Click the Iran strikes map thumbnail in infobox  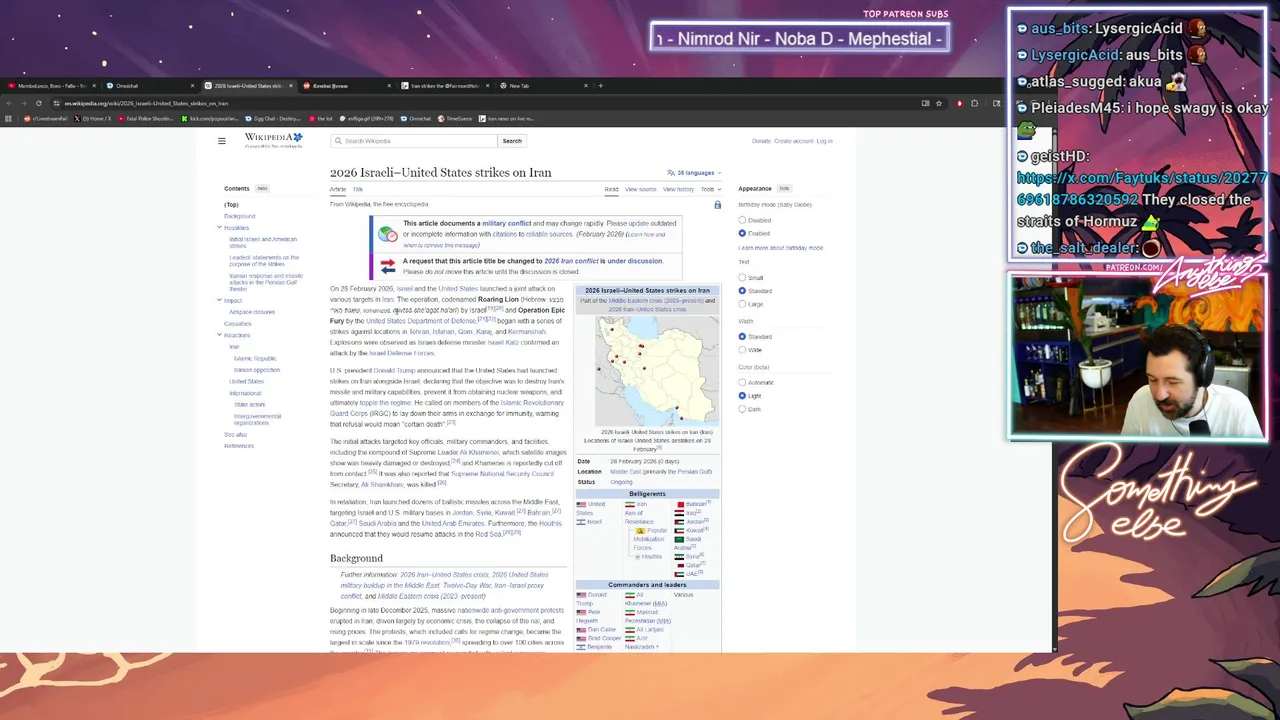point(657,371)
